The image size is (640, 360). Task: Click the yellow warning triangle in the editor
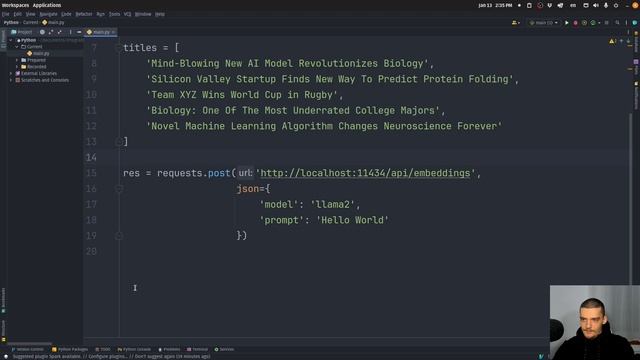(612, 41)
